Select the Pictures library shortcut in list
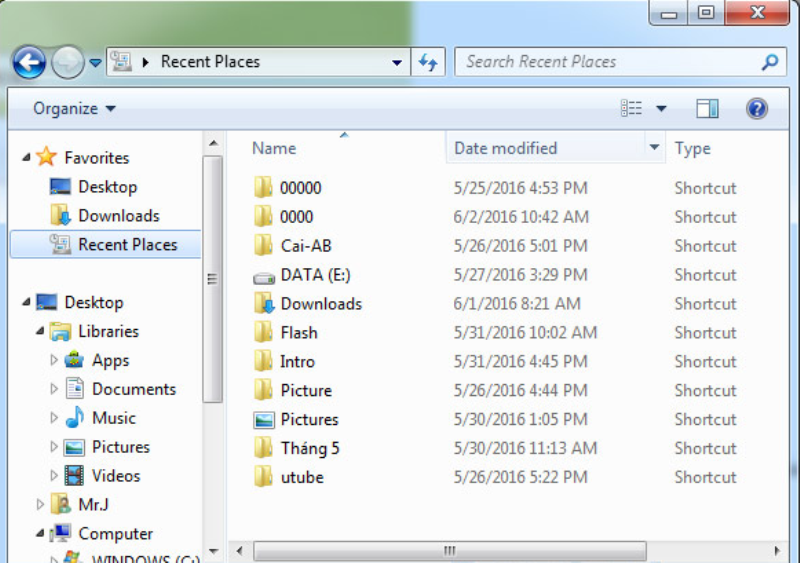 pos(309,420)
